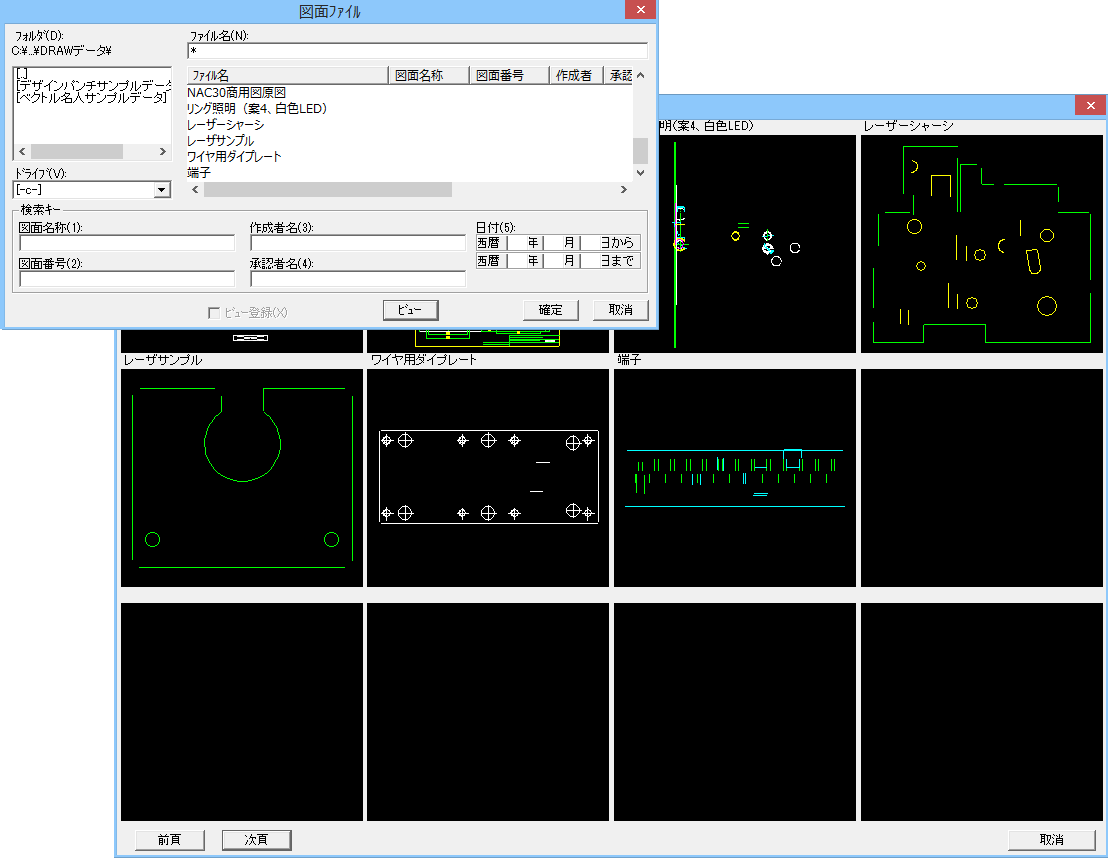
Task: Select the ワイヤ用ダイプレート preview thumbnail
Action: 488,478
